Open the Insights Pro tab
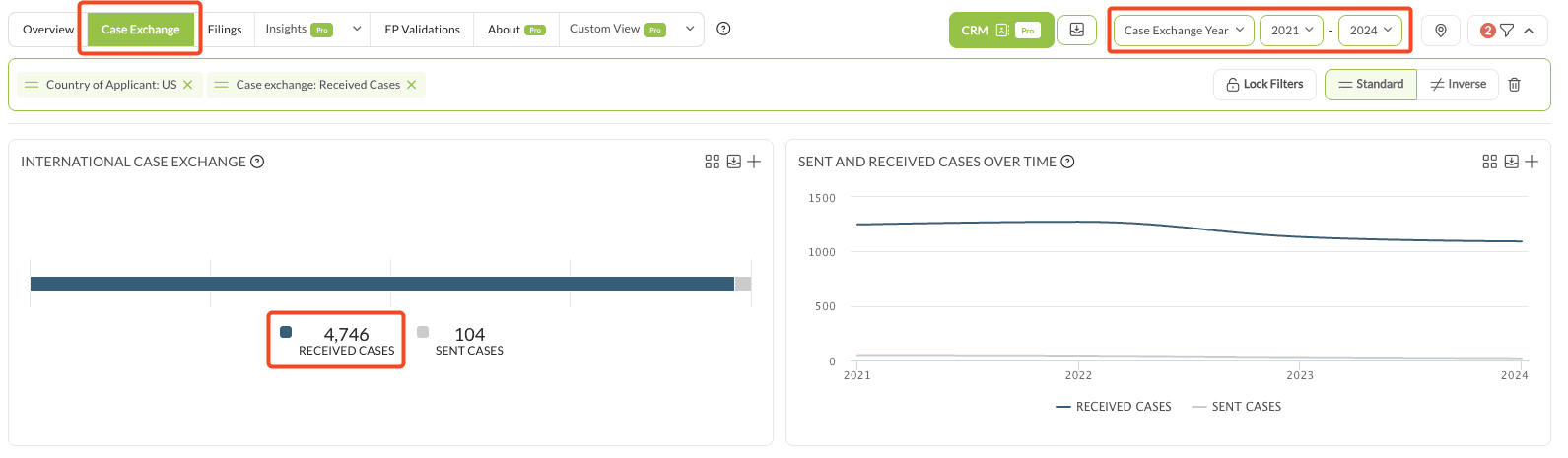 click(299, 30)
